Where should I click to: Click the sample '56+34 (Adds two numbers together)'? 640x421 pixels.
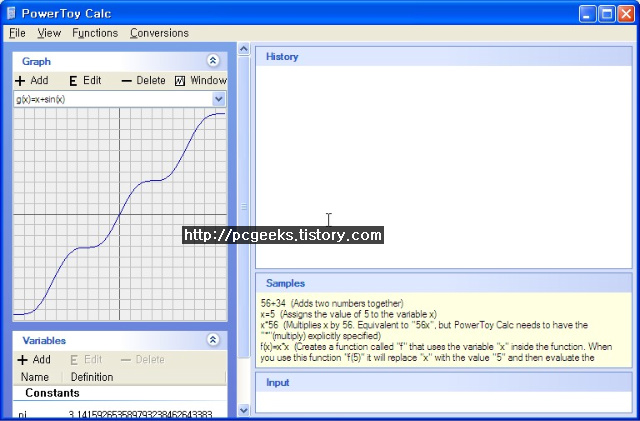pos(332,303)
